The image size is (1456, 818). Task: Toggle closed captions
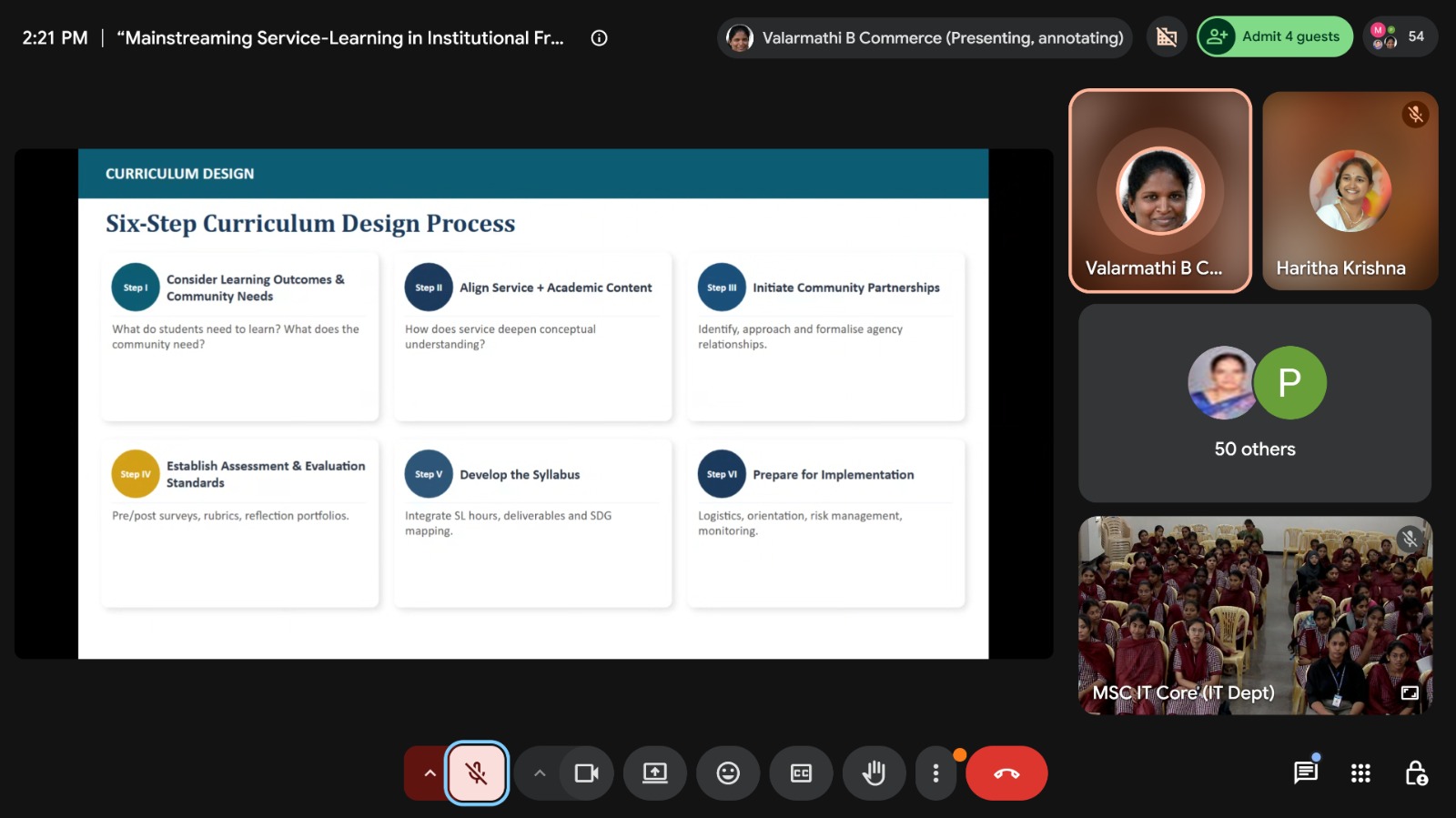[x=801, y=773]
